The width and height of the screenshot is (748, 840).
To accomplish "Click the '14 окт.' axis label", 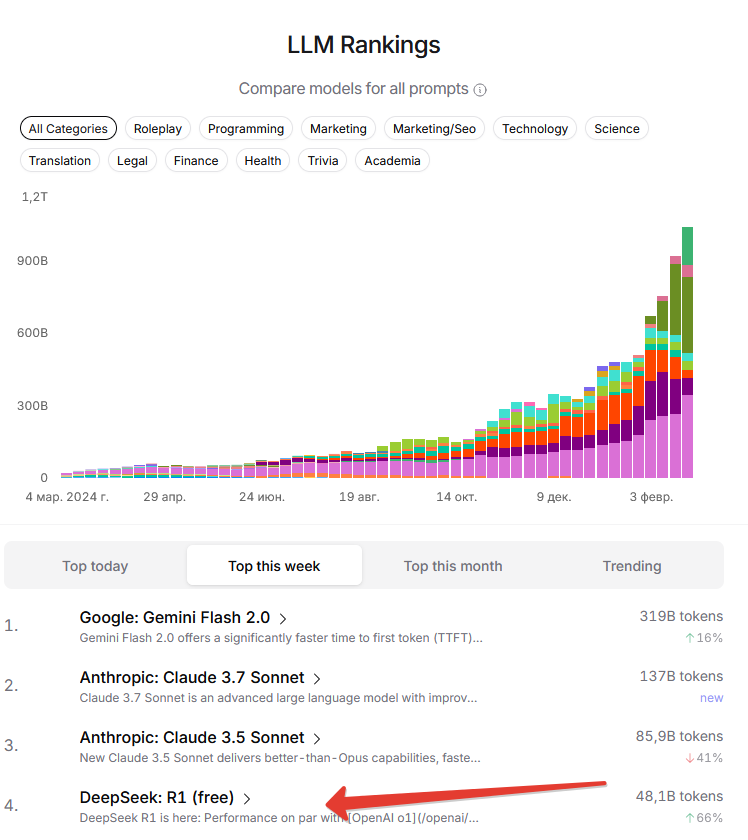I will [457, 497].
